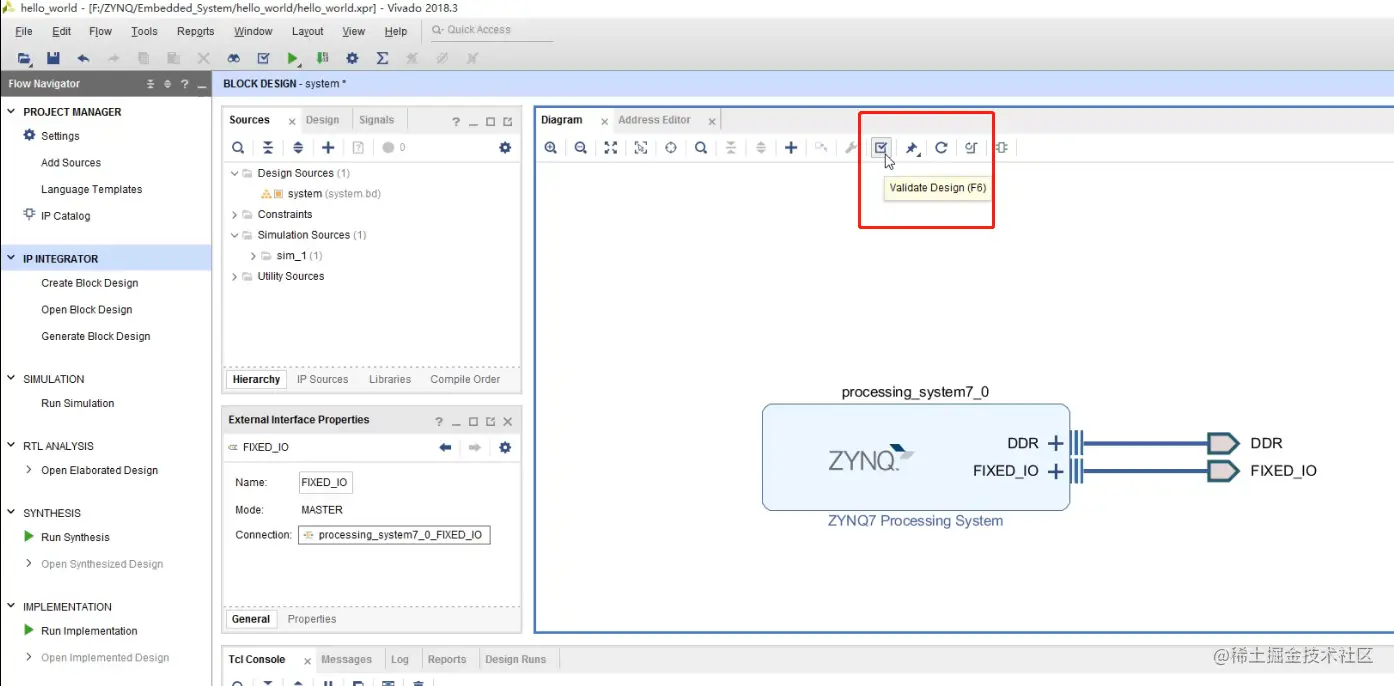The height and width of the screenshot is (686, 1394).
Task: Click Add Sources in Project Manager
Action: 71,162
